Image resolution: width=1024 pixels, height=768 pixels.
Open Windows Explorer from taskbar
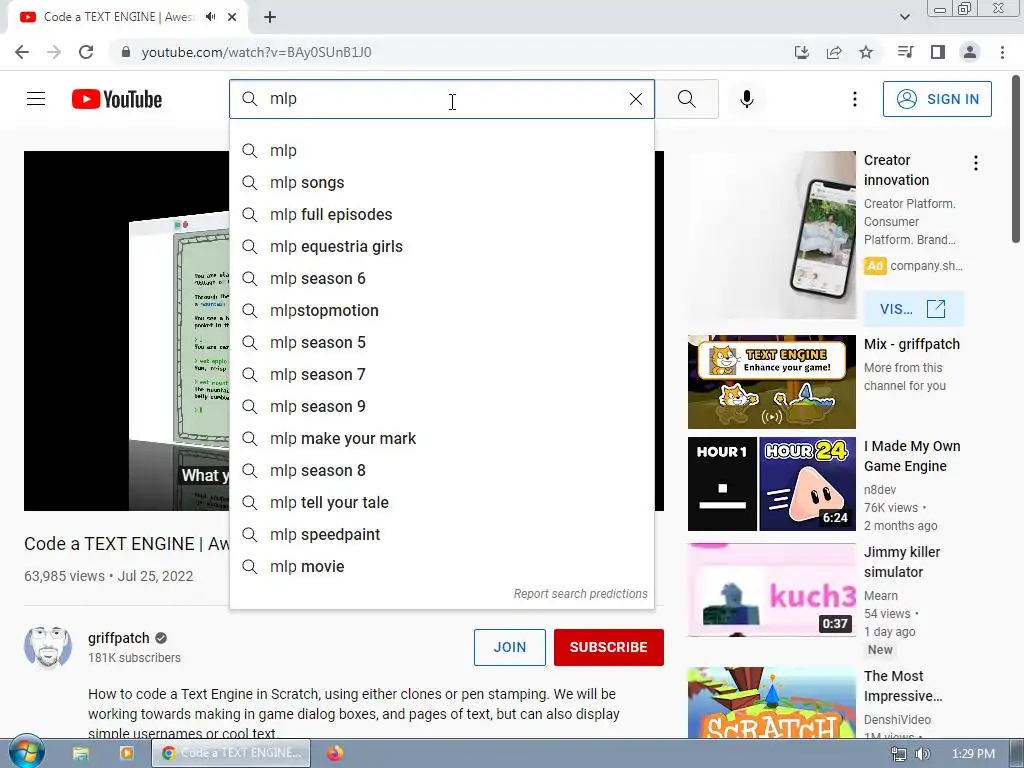pos(81,753)
